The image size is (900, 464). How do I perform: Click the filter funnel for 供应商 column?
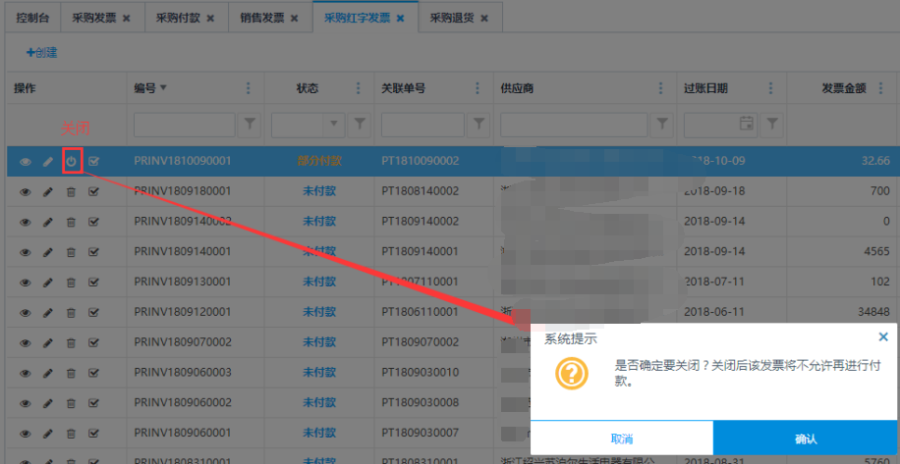pos(661,124)
